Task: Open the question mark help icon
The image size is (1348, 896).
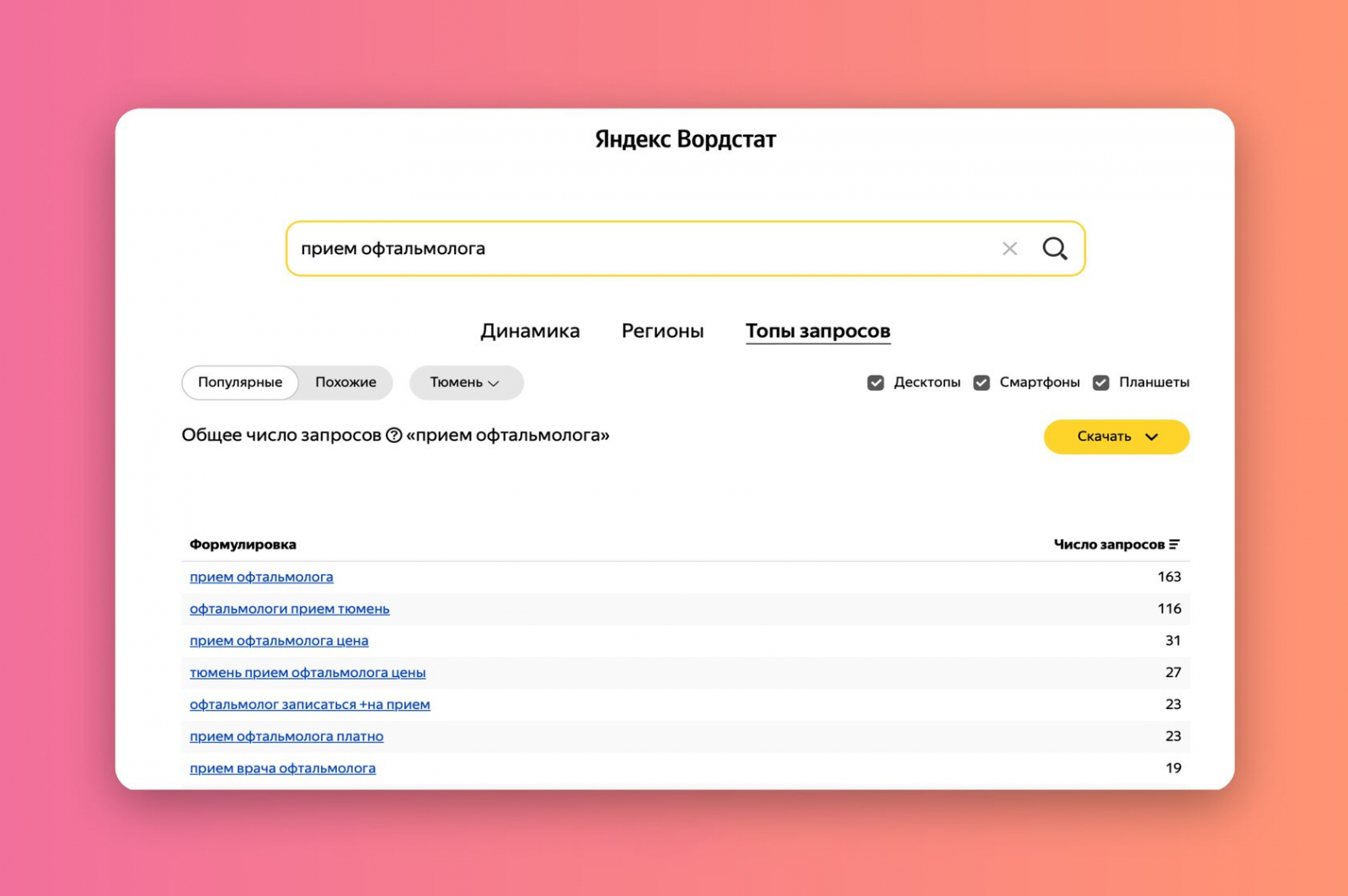Action: click(393, 435)
